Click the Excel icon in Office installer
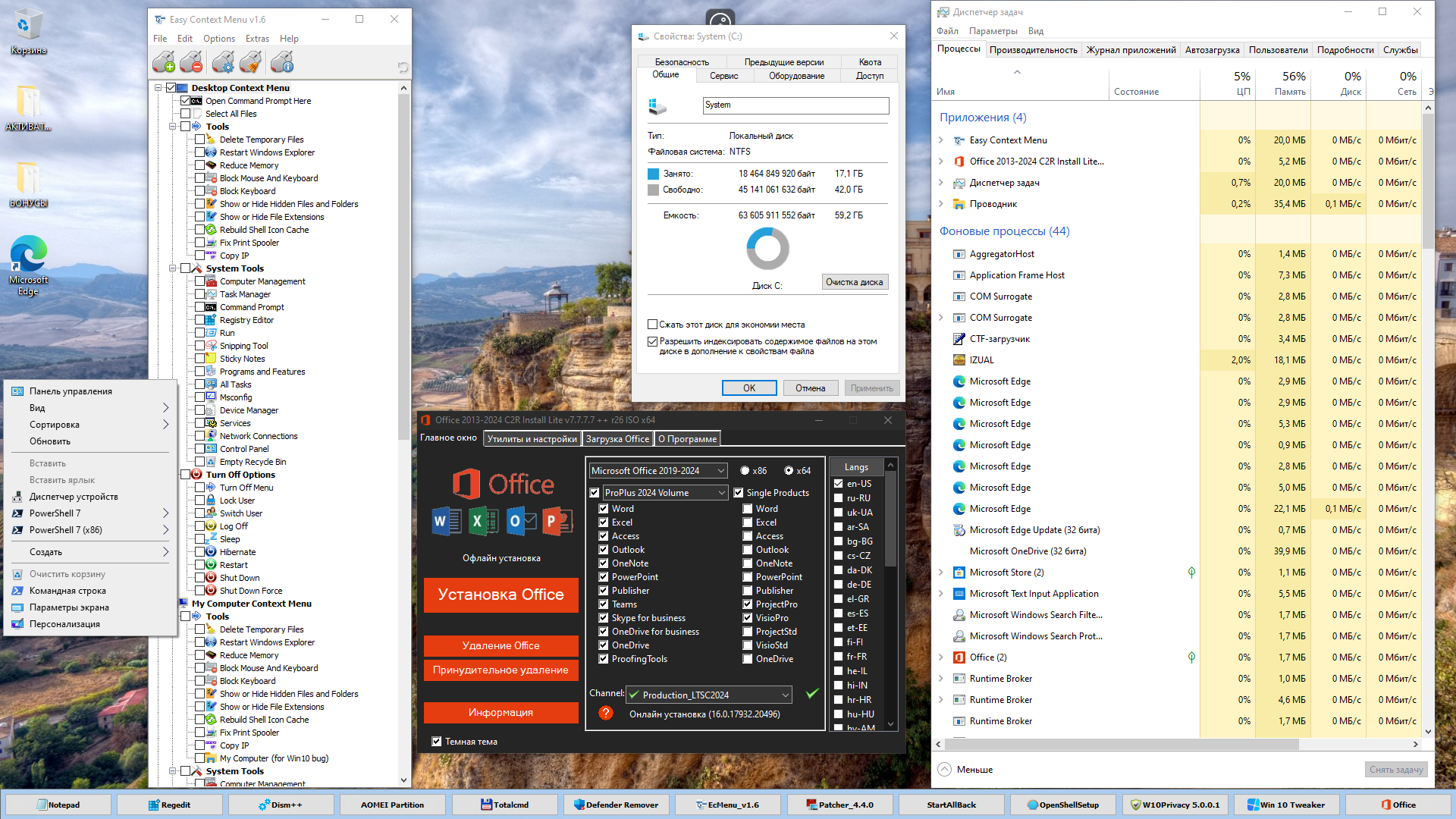The image size is (1456, 819). pyautogui.click(x=482, y=521)
